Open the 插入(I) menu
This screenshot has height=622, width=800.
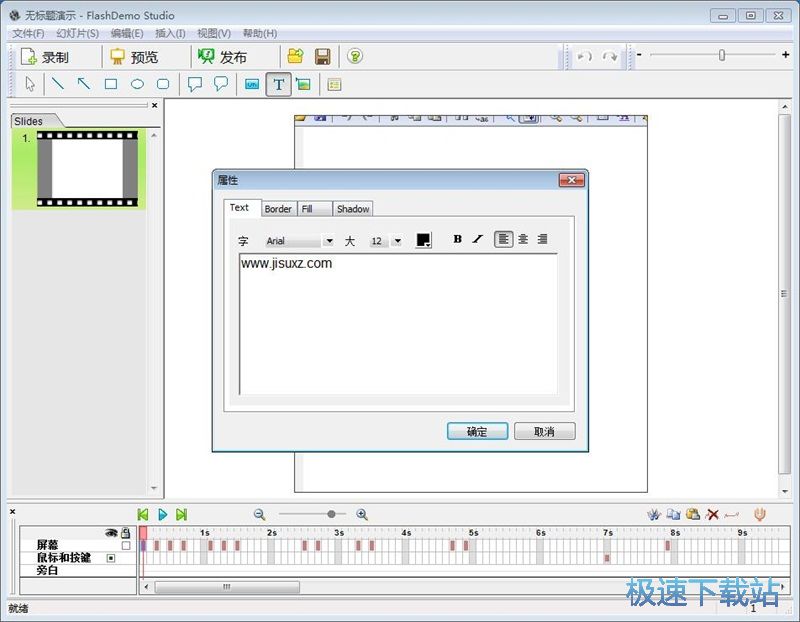click(170, 33)
